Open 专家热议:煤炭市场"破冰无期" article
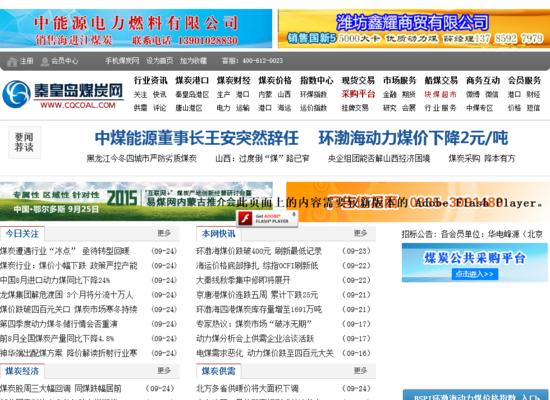 click(254, 324)
